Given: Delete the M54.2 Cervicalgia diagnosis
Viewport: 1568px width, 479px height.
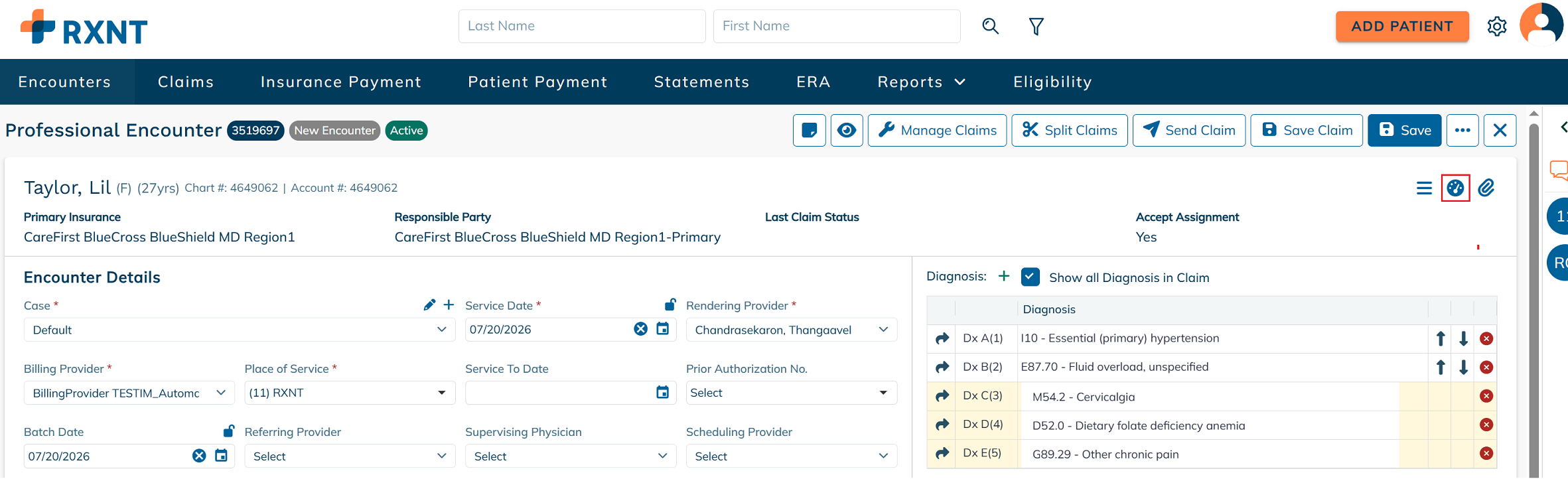Looking at the screenshot, I should tap(1486, 396).
